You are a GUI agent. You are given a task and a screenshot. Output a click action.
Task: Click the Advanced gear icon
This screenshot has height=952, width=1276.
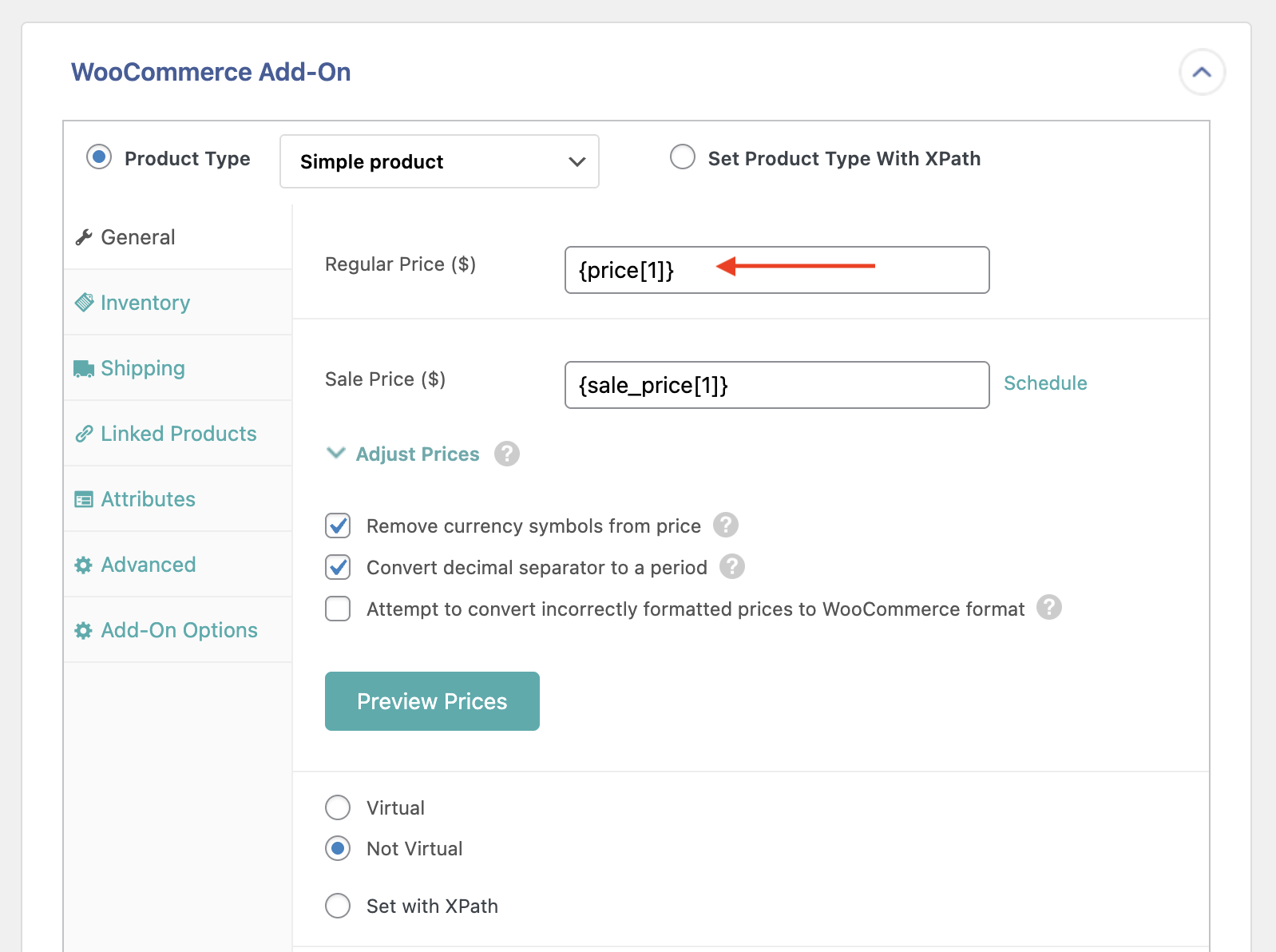tap(84, 565)
